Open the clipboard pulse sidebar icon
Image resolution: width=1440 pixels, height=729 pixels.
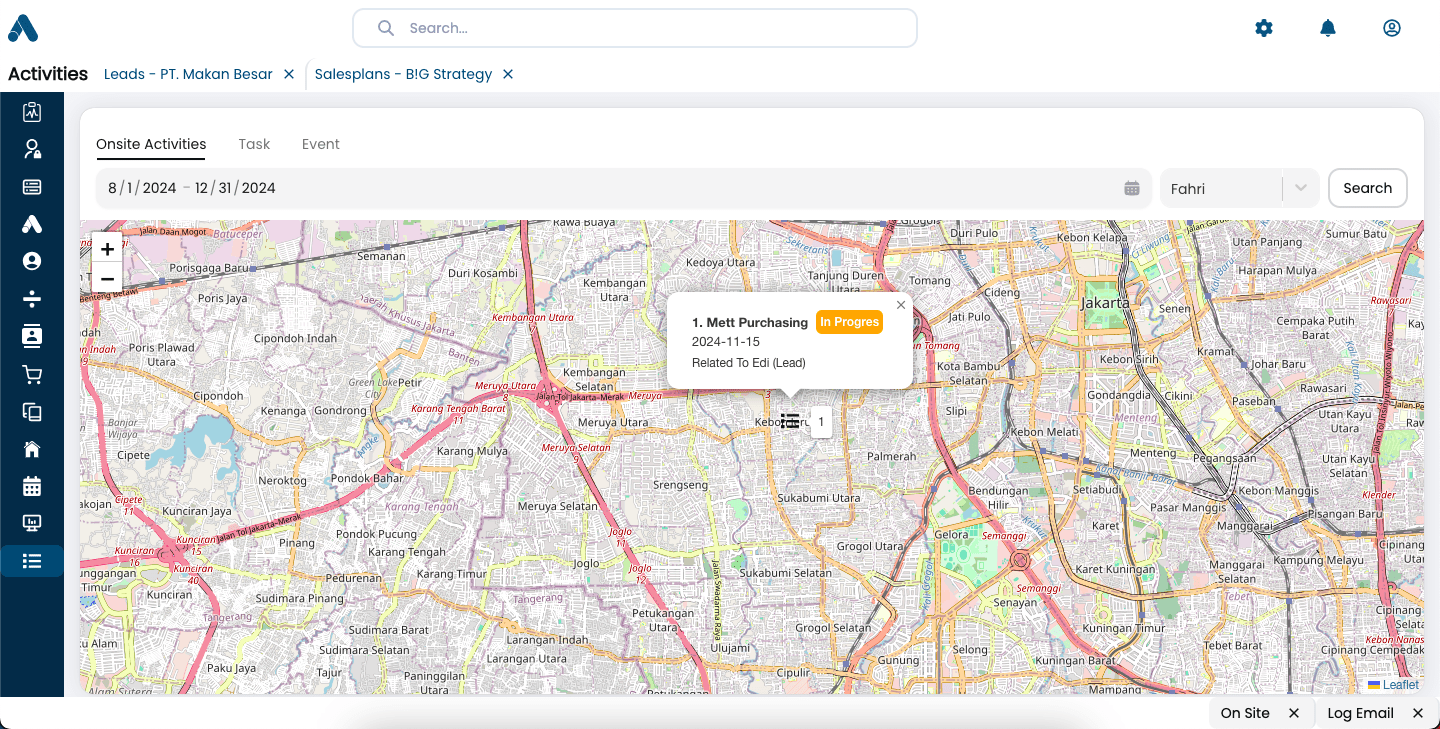pos(32,112)
